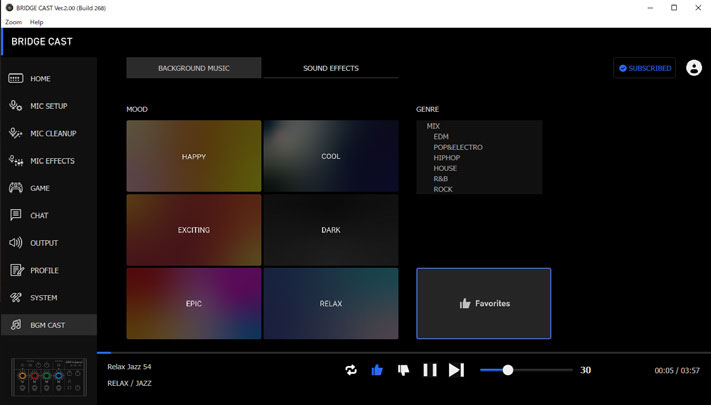Skip to the next track
Screen dimensions: 711x405
pos(456,370)
